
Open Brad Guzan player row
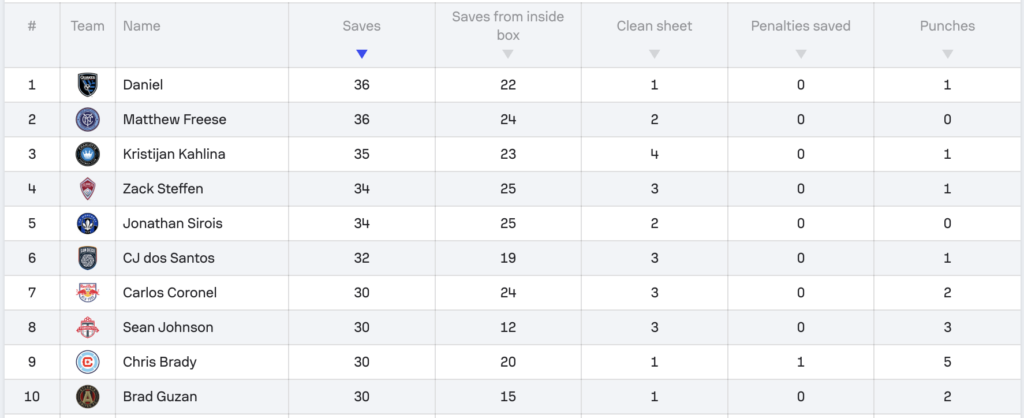[x=512, y=396]
